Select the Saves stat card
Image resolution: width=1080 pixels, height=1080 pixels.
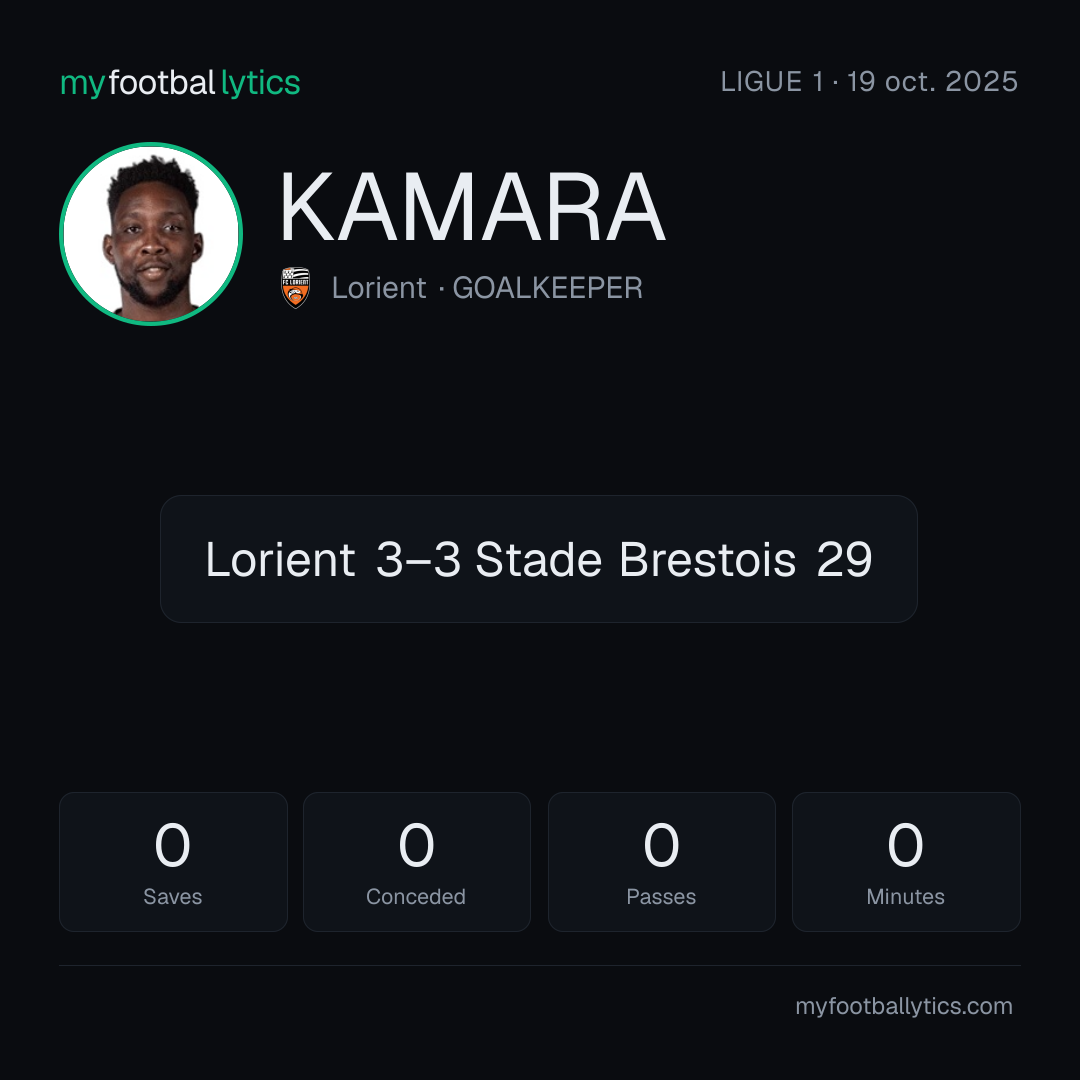(x=173, y=862)
